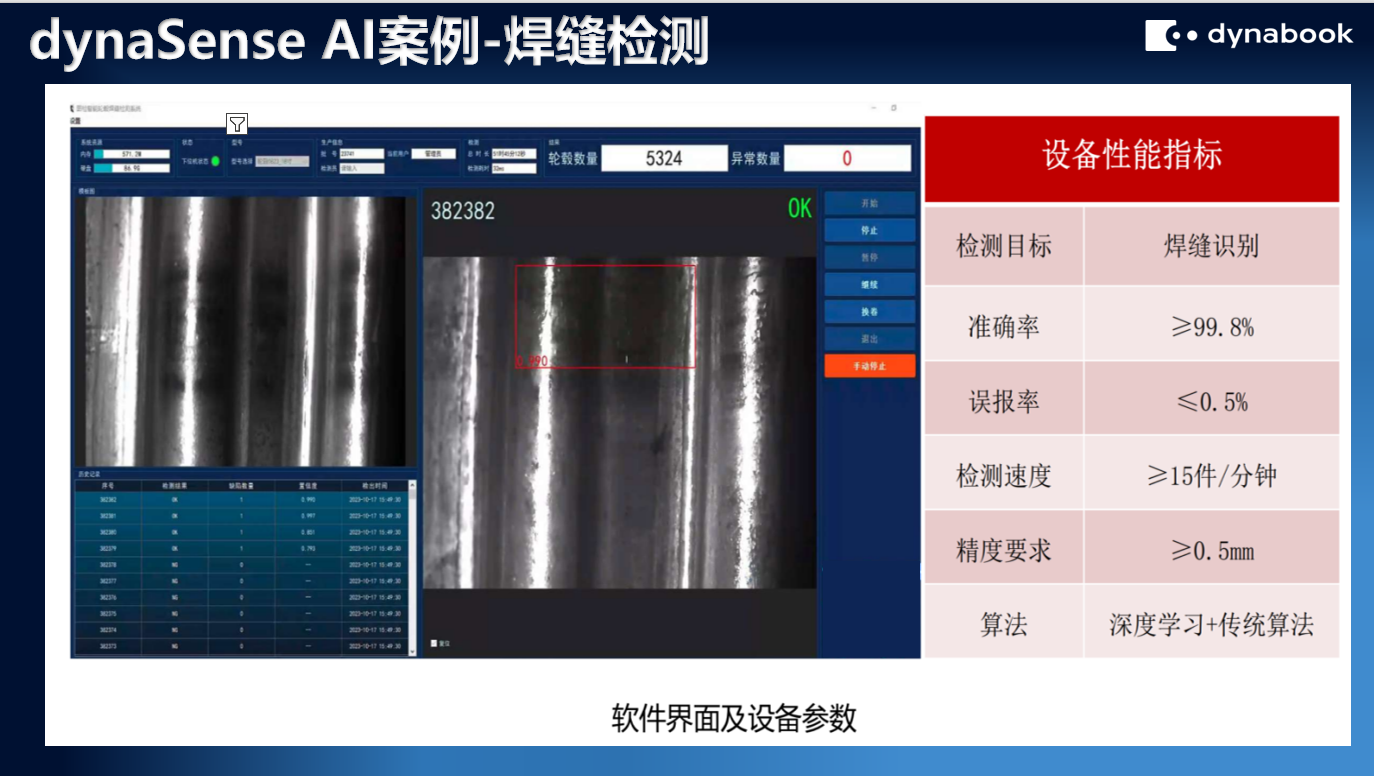
Task: Click the 退出 button
Action: 869,338
